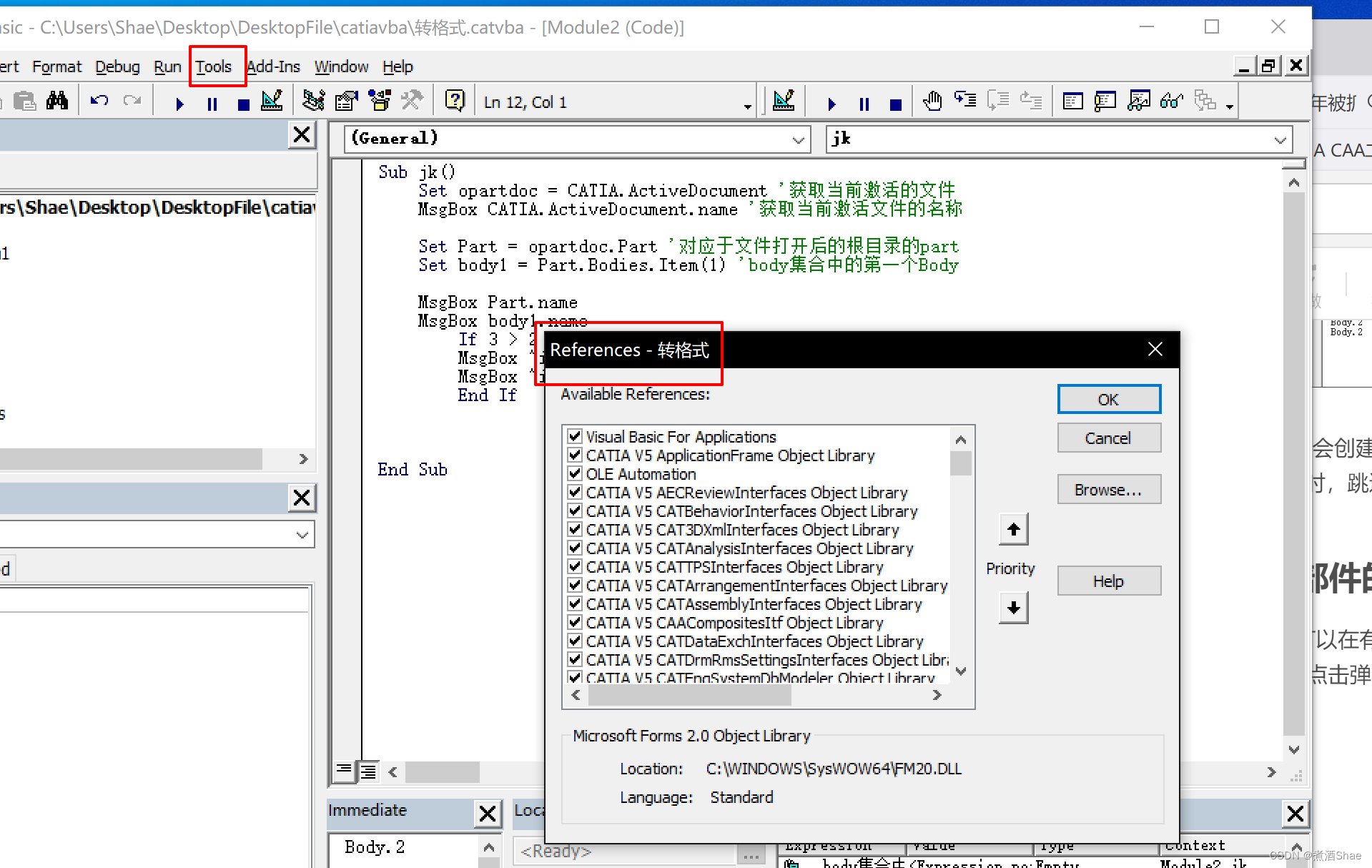The width and height of the screenshot is (1372, 868).
Task: Click references list scroll-right arrow
Action: pyautogui.click(x=937, y=695)
